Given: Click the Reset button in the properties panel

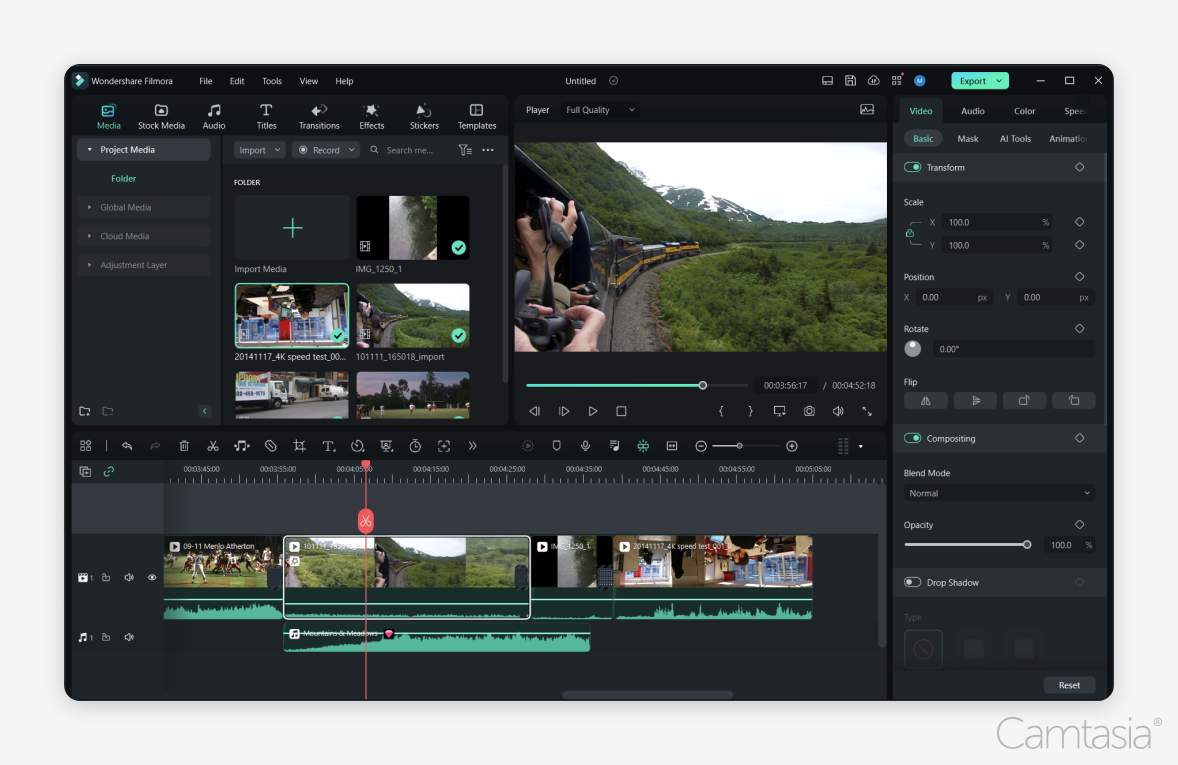Looking at the screenshot, I should coord(1069,685).
